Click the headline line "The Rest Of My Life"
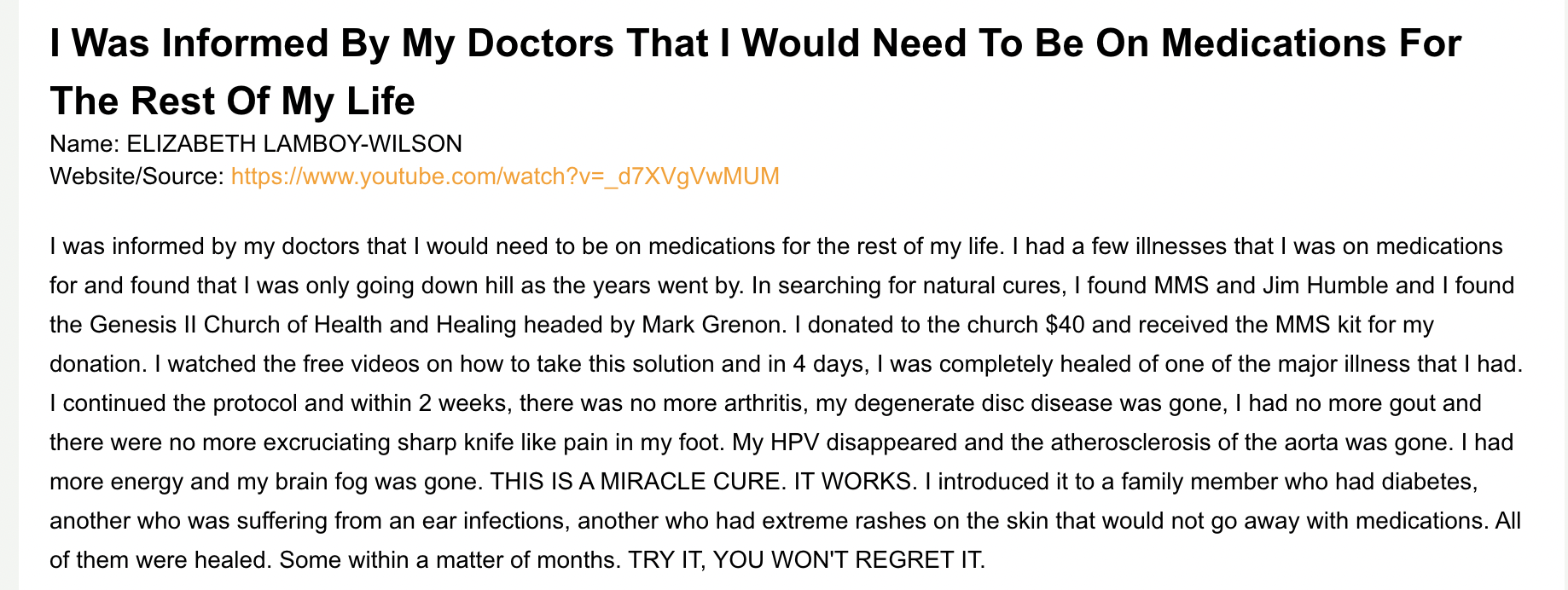1568x590 pixels. [232, 101]
